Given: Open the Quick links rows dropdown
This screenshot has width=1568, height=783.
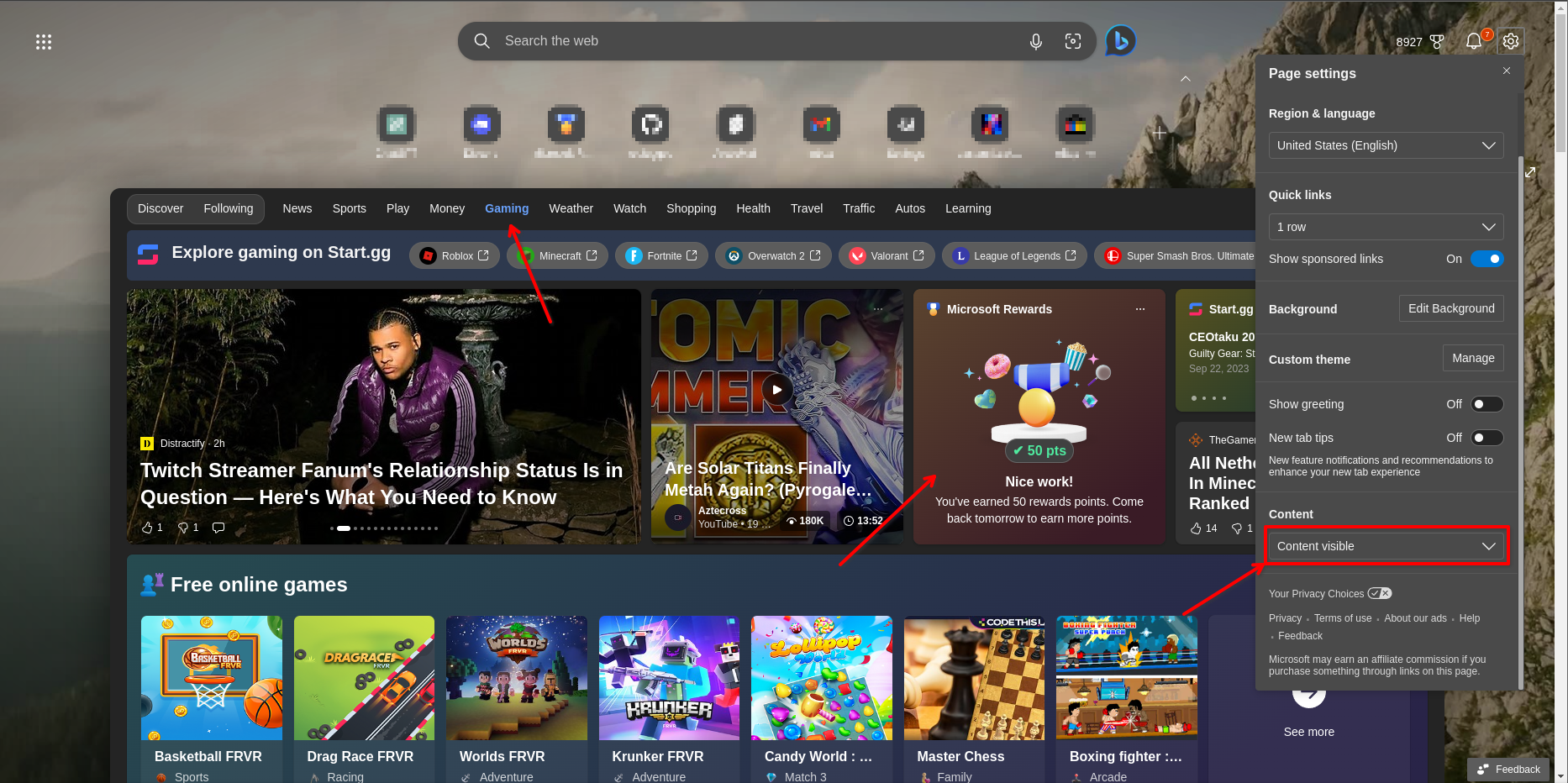Looking at the screenshot, I should (x=1385, y=226).
